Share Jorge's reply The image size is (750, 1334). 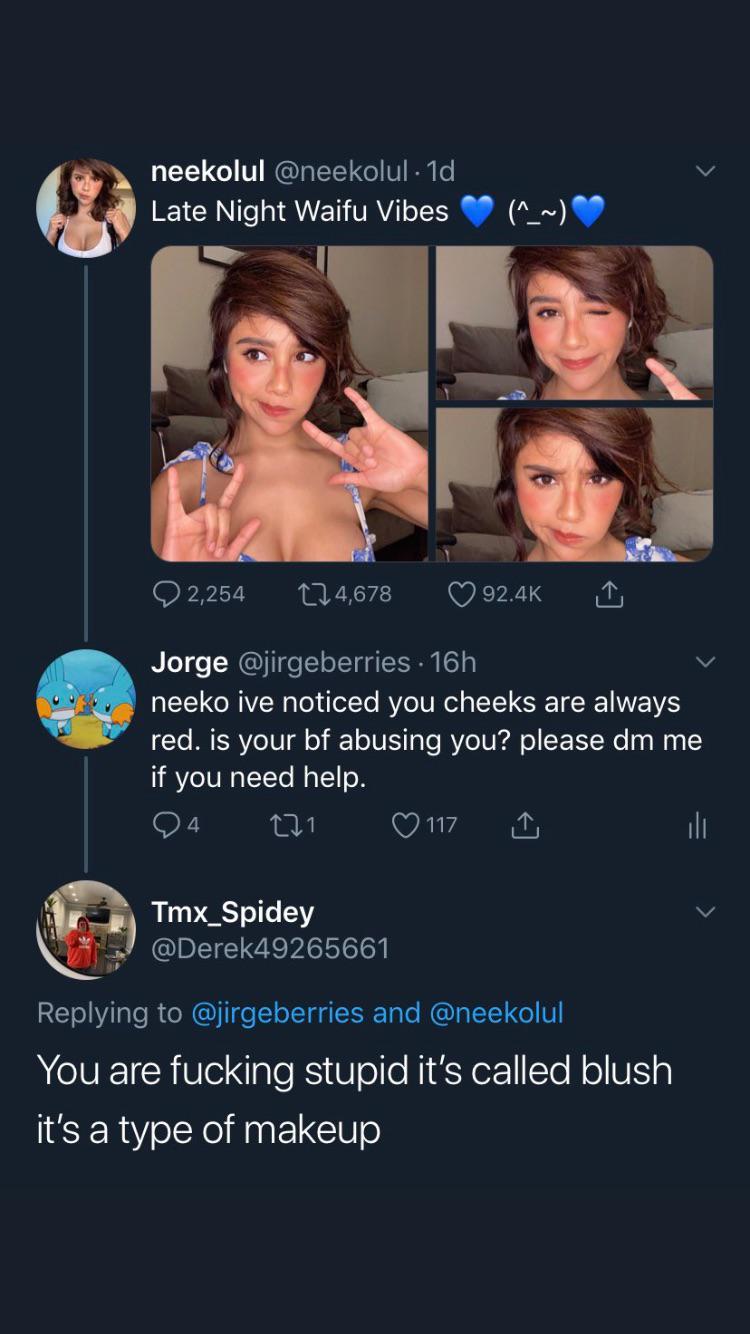[x=525, y=826]
